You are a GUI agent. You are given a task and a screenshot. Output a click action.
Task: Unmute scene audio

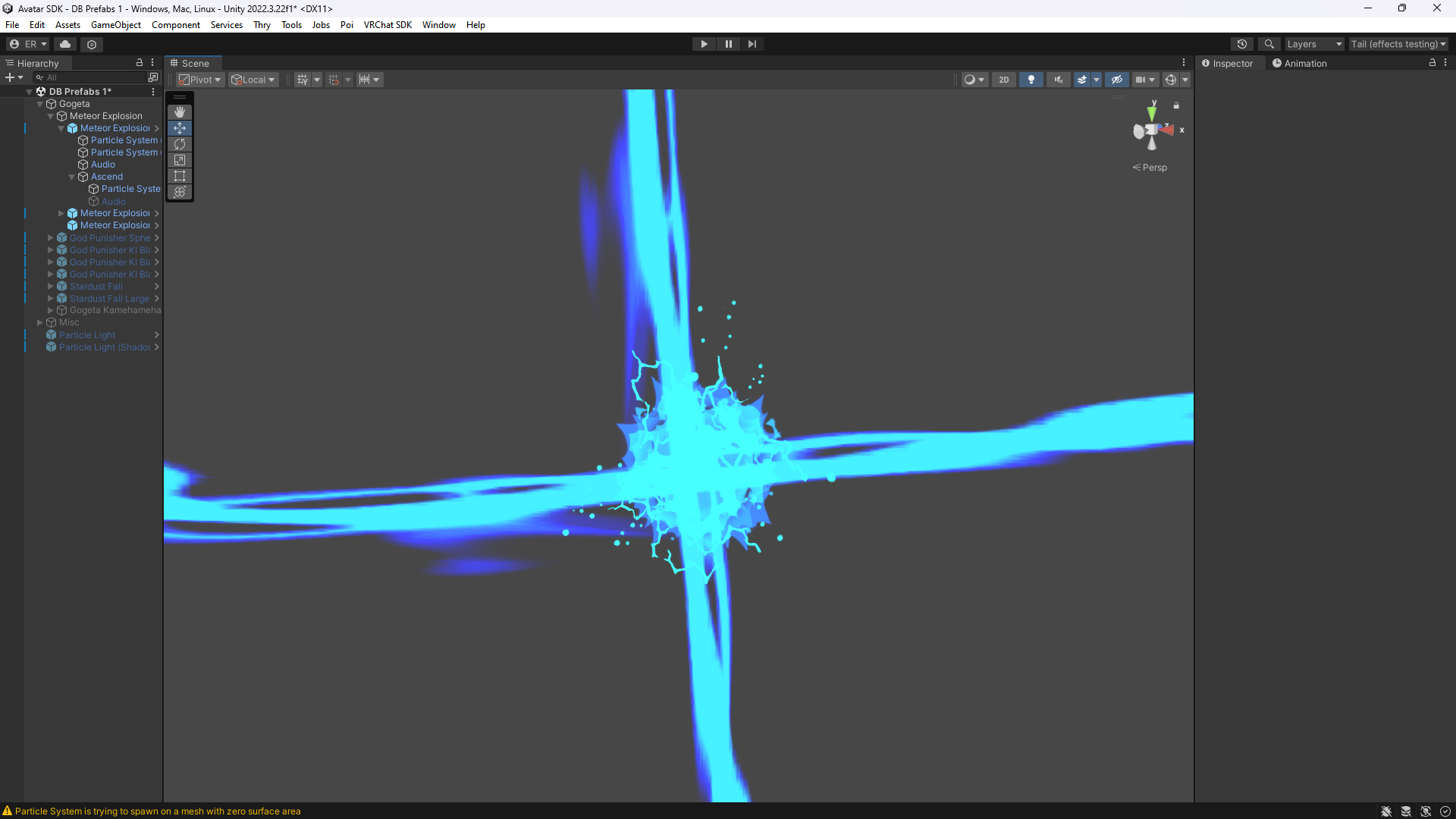(x=1058, y=79)
